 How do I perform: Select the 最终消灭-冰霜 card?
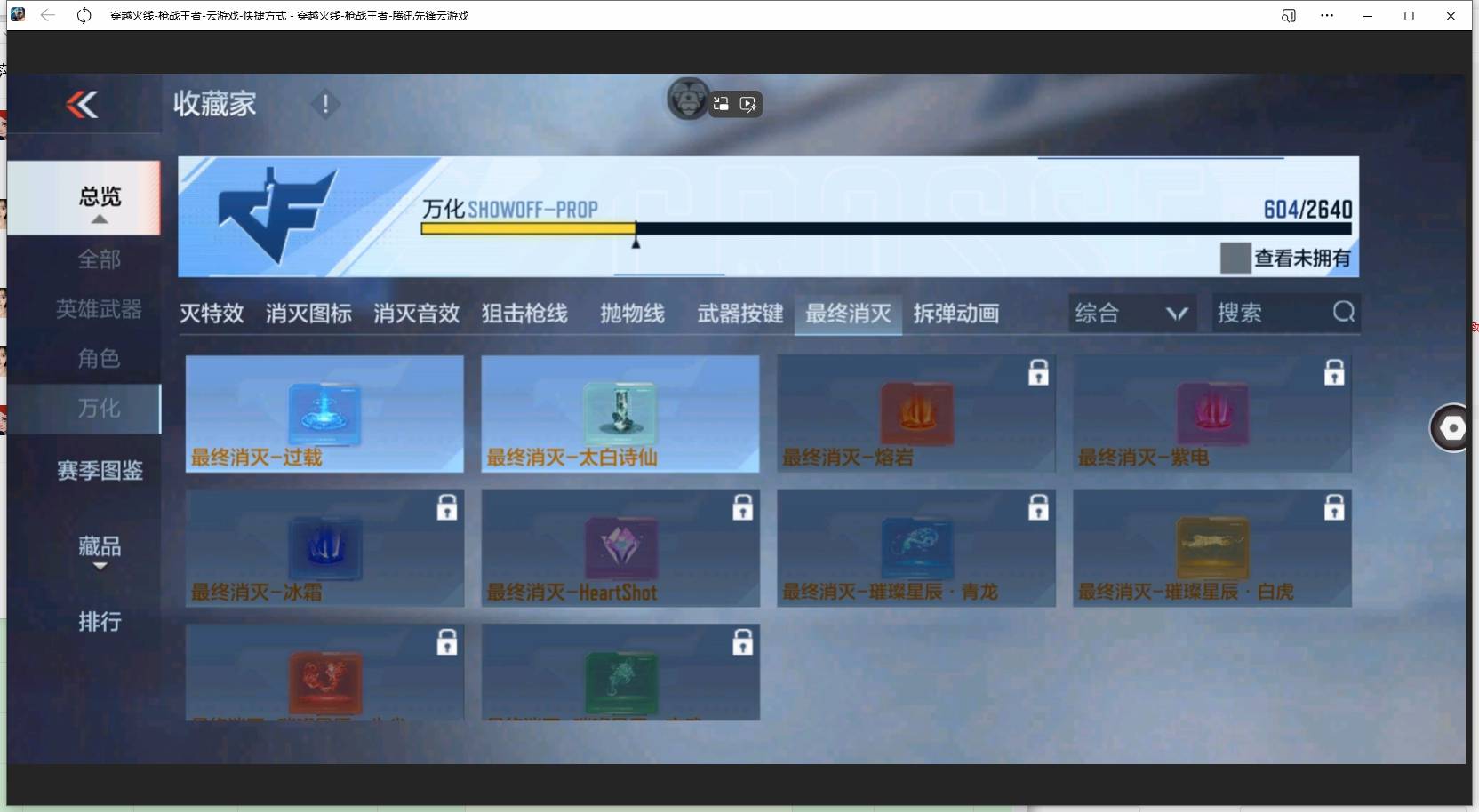(x=324, y=548)
